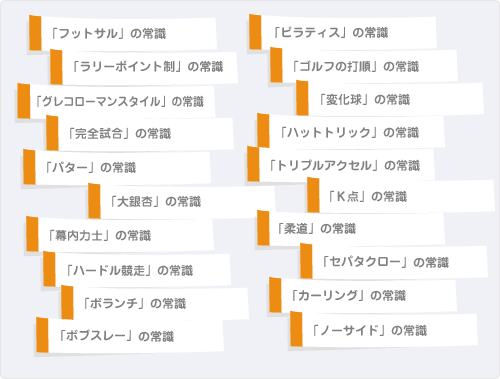Open the 「柔道」の常識 entry
Screen dimensions: 500x379
[x=316, y=229]
